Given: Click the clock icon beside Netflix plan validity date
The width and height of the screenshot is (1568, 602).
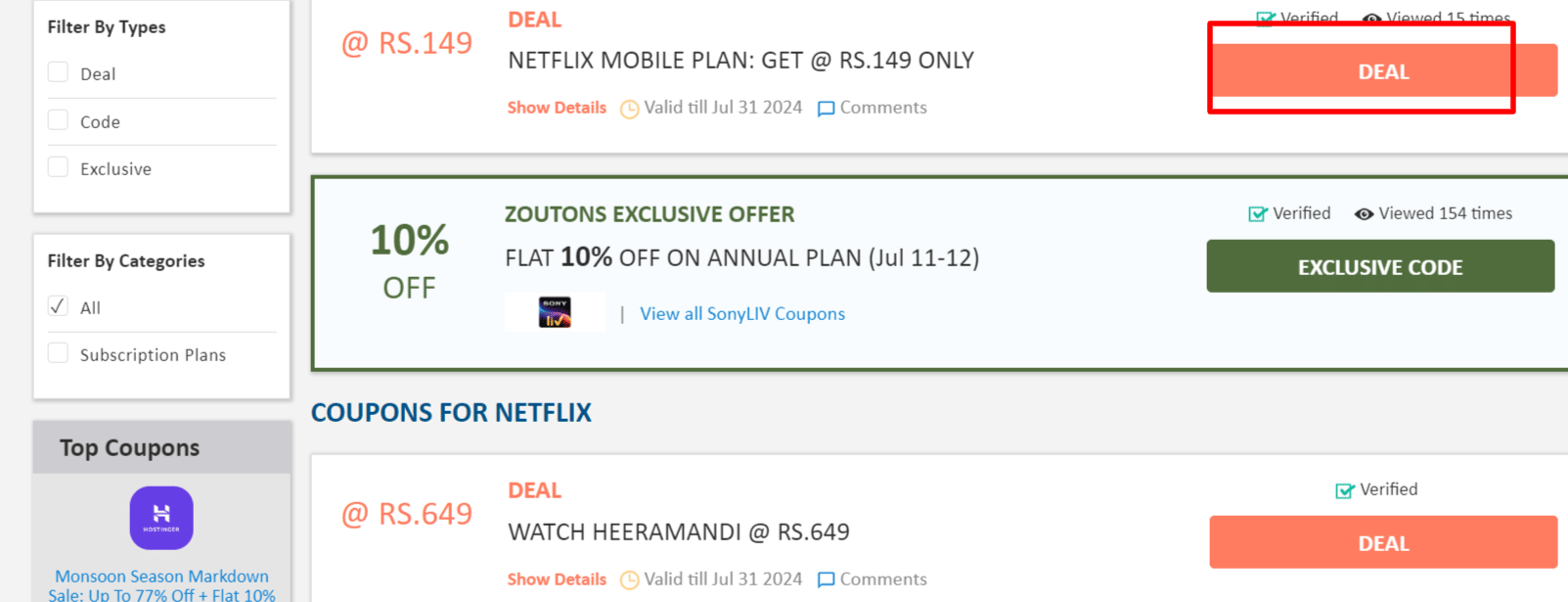Looking at the screenshot, I should point(629,108).
